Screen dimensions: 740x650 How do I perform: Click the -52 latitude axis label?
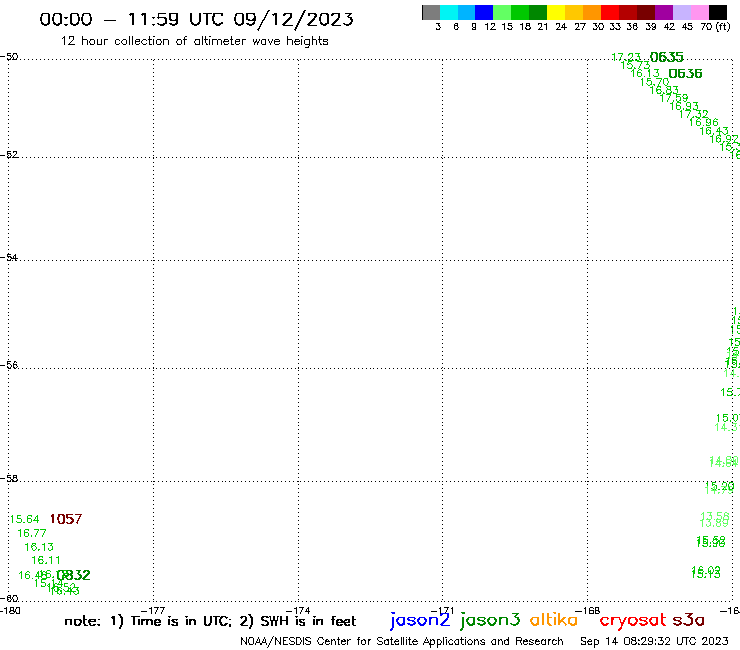tap(9, 154)
